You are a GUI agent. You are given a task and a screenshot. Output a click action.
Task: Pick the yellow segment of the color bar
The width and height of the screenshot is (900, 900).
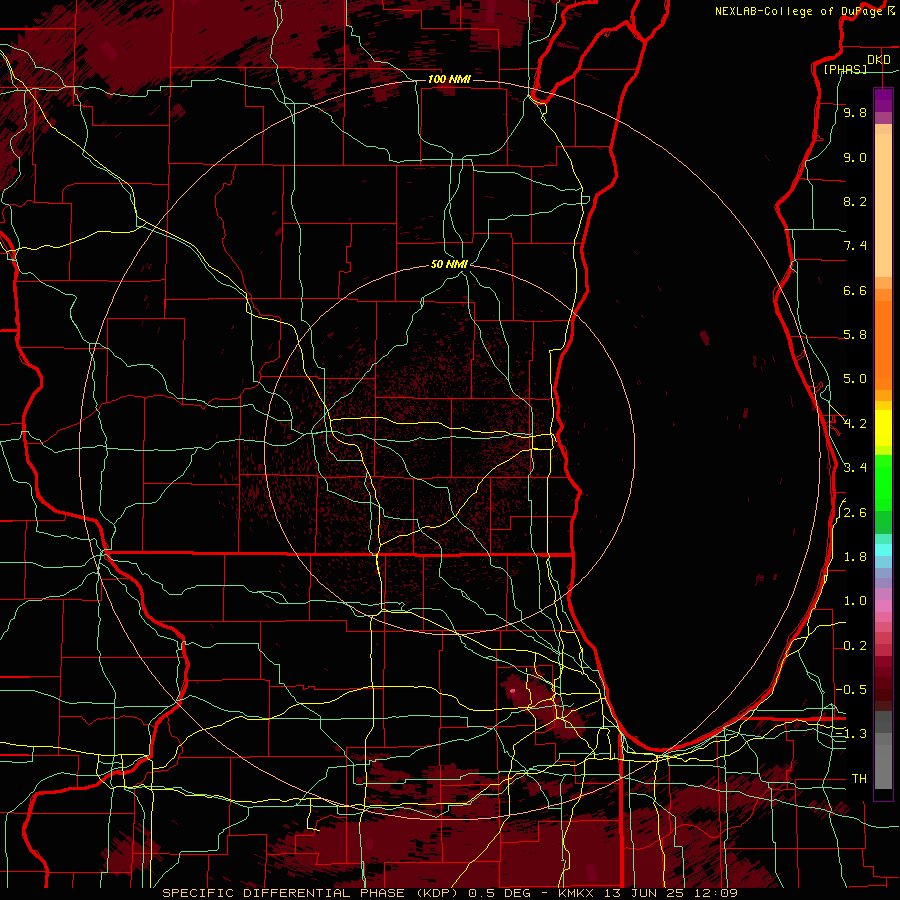(x=883, y=428)
